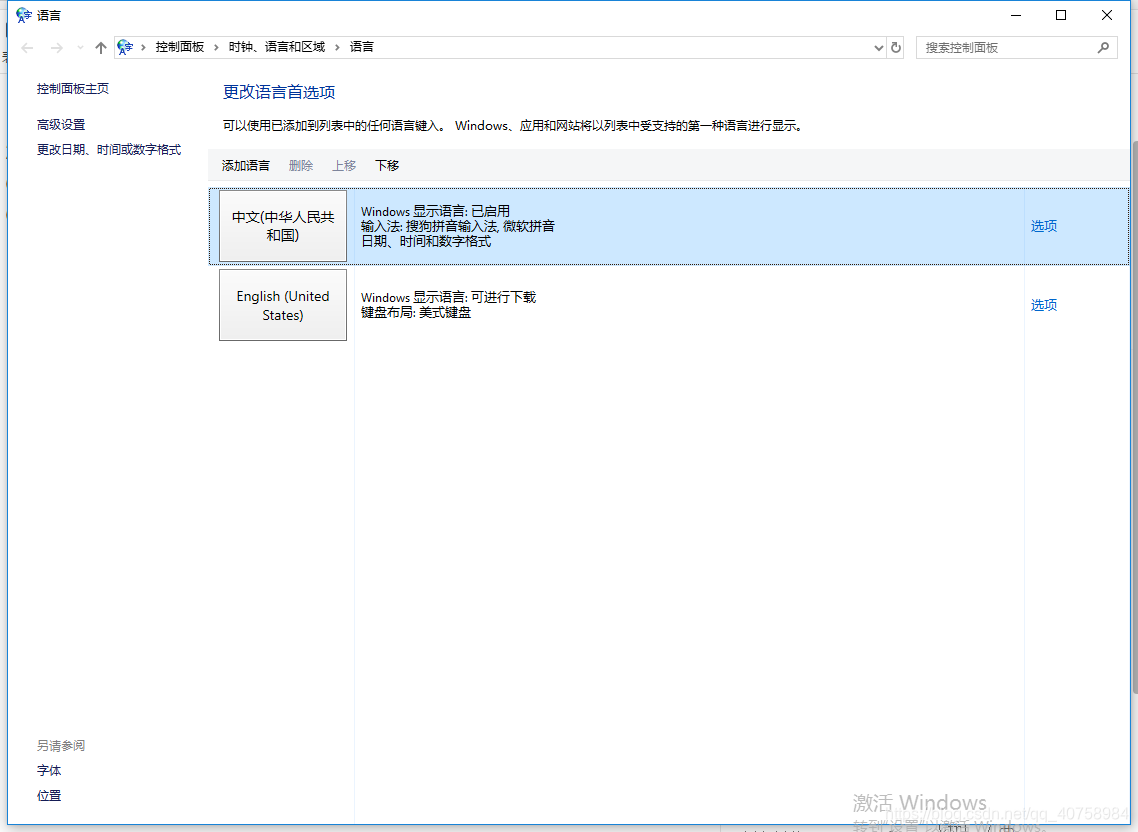Open 字体 link under 另请参阅
1138x832 pixels.
[x=49, y=771]
